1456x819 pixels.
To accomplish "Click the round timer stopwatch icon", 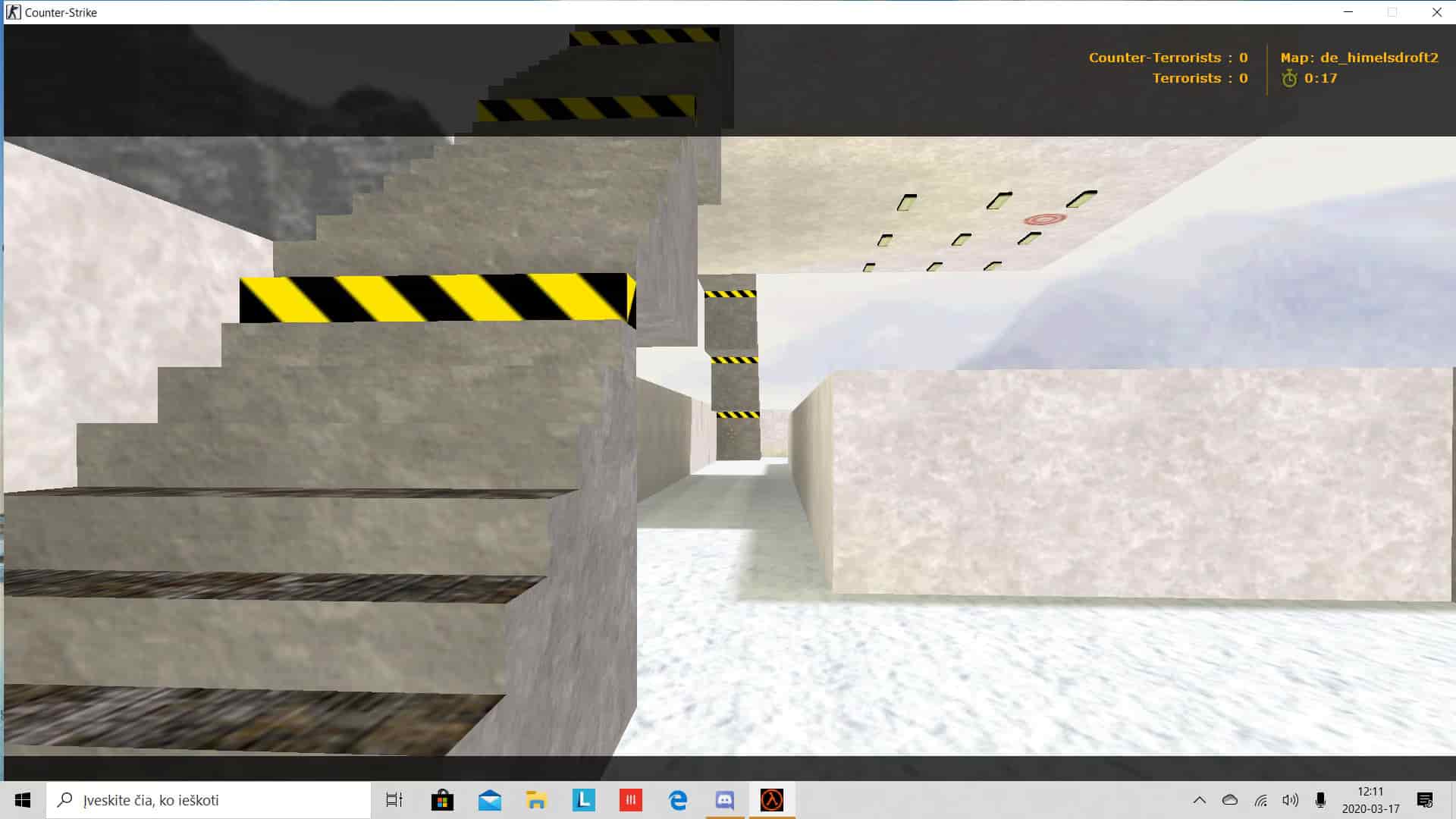I will (x=1289, y=78).
